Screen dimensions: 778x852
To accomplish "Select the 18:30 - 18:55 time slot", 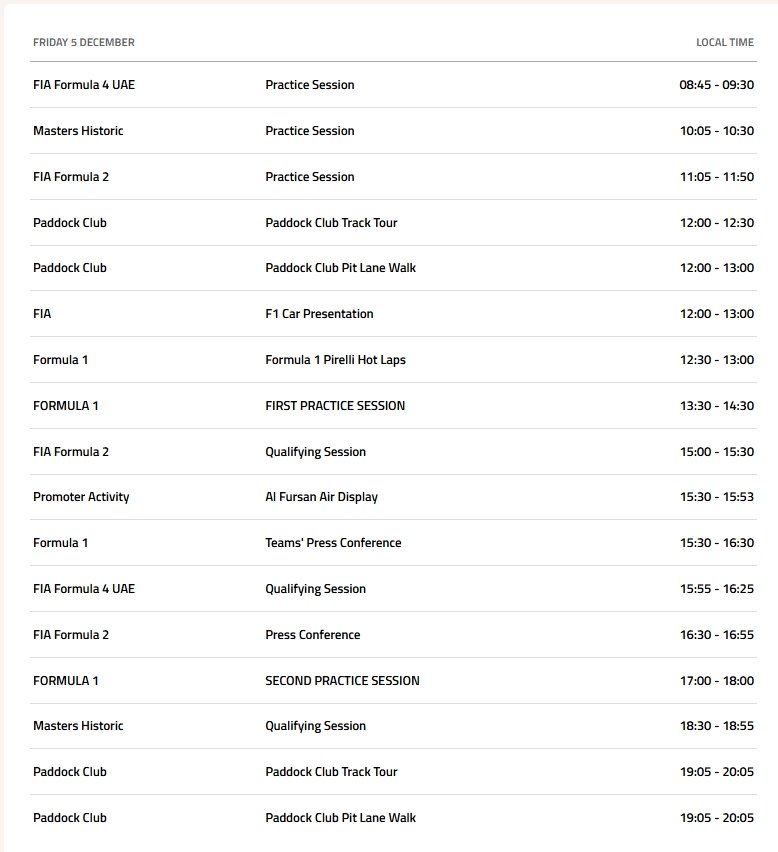I will tap(716, 726).
